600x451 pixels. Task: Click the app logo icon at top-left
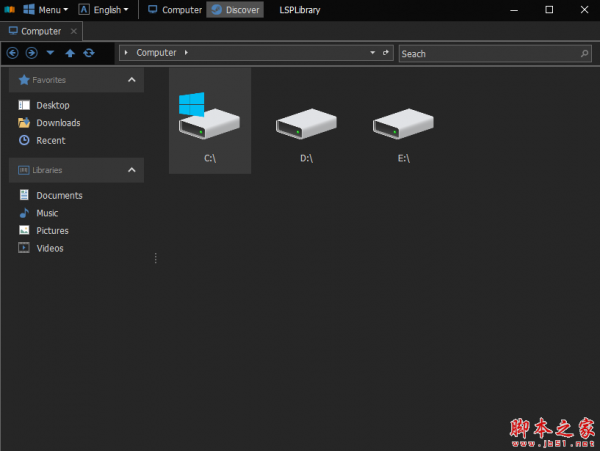tap(10, 10)
